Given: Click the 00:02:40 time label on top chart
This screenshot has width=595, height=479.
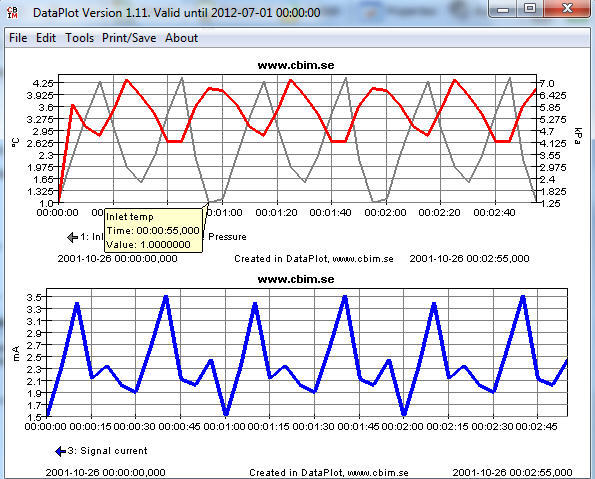Looking at the screenshot, I should click(x=494, y=213).
